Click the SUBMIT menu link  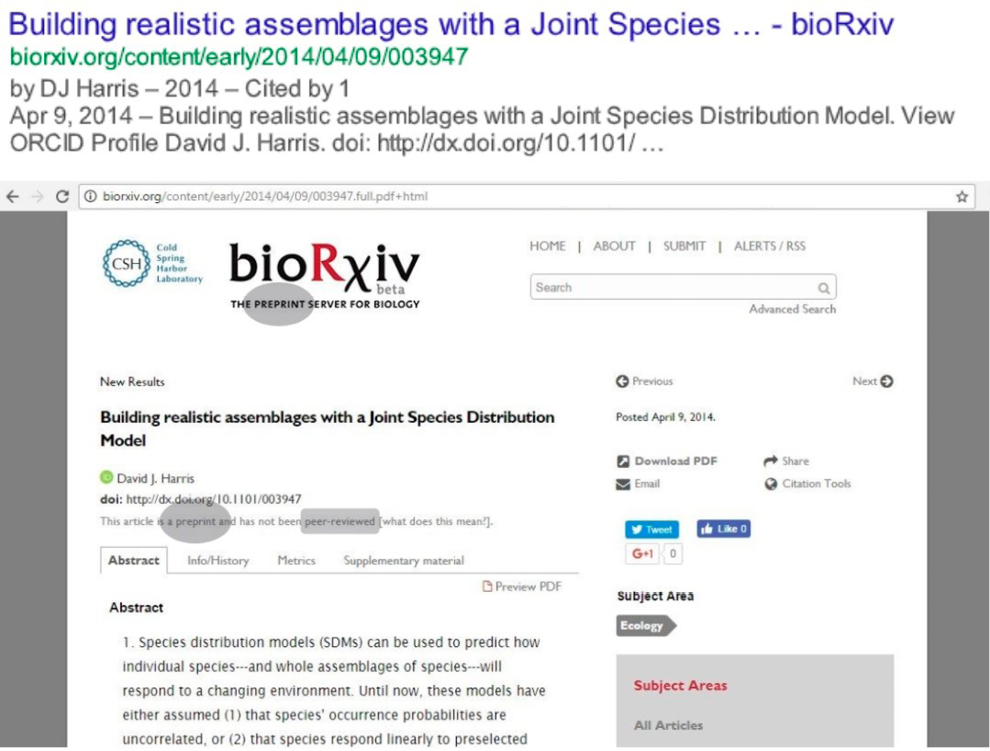pyautogui.click(x=684, y=245)
